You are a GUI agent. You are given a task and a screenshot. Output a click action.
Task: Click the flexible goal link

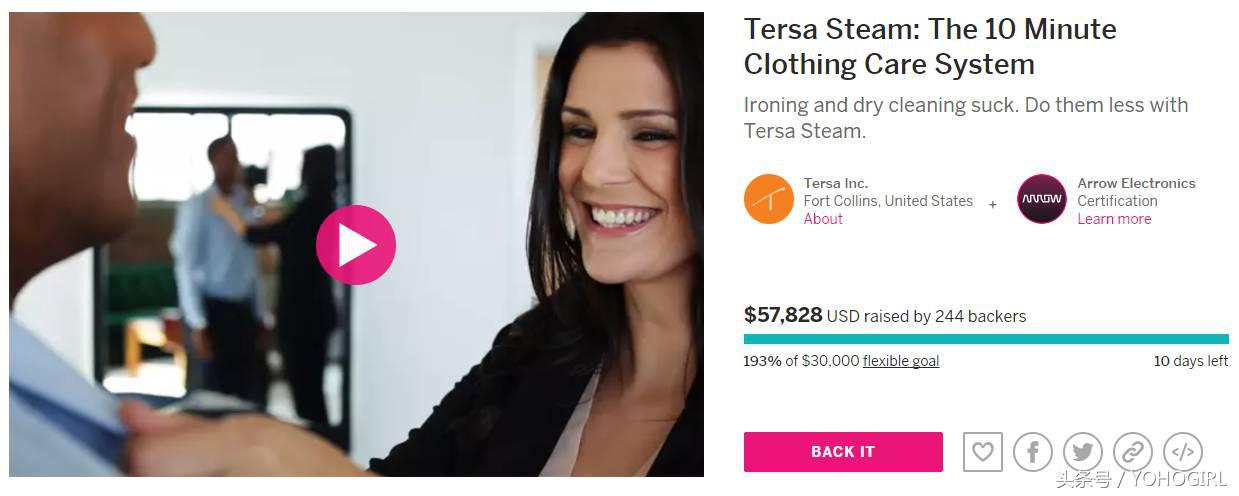(x=900, y=361)
